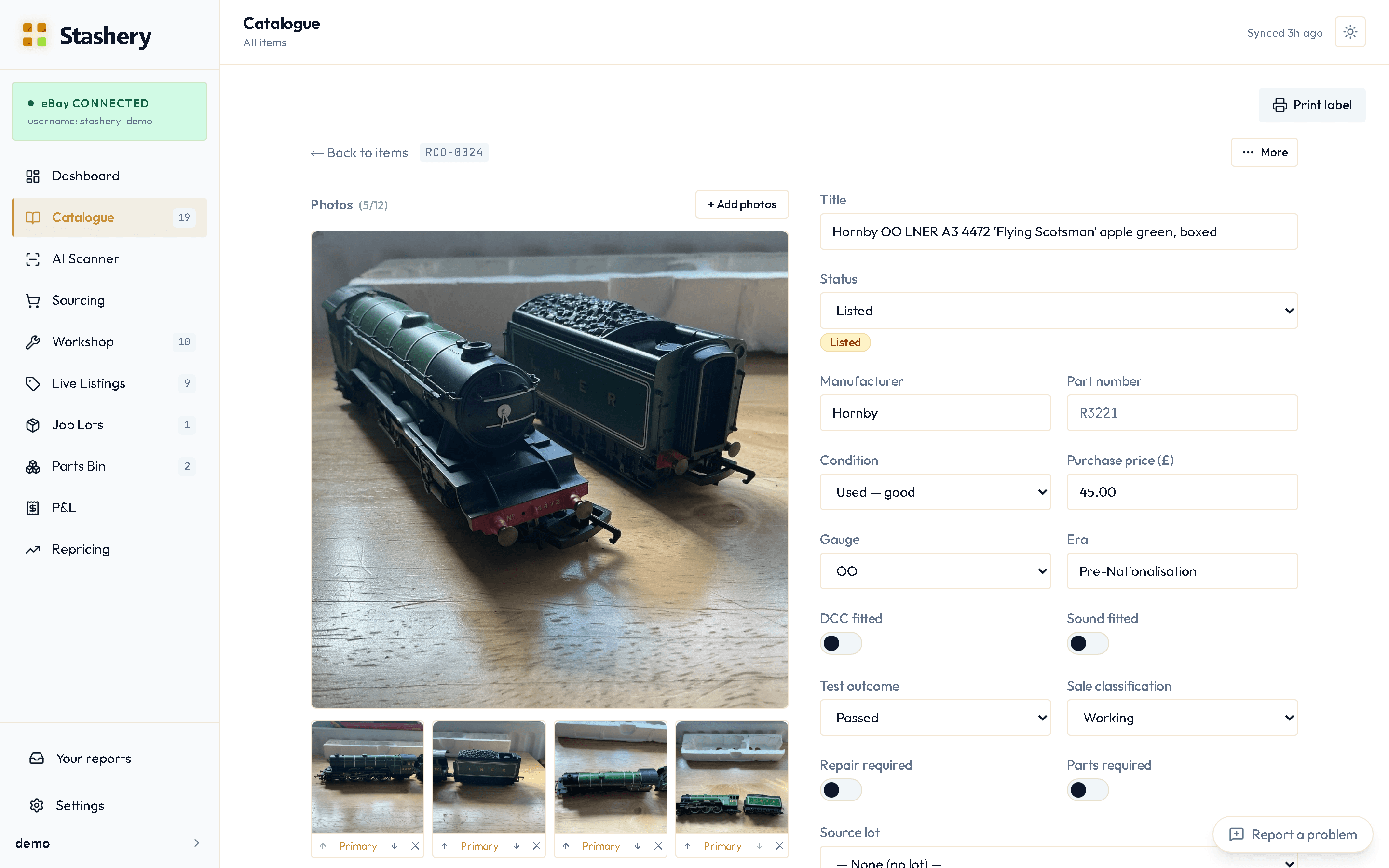The height and width of the screenshot is (868, 1389).
Task: Click the inbox icon beside Your reports
Action: (x=37, y=759)
